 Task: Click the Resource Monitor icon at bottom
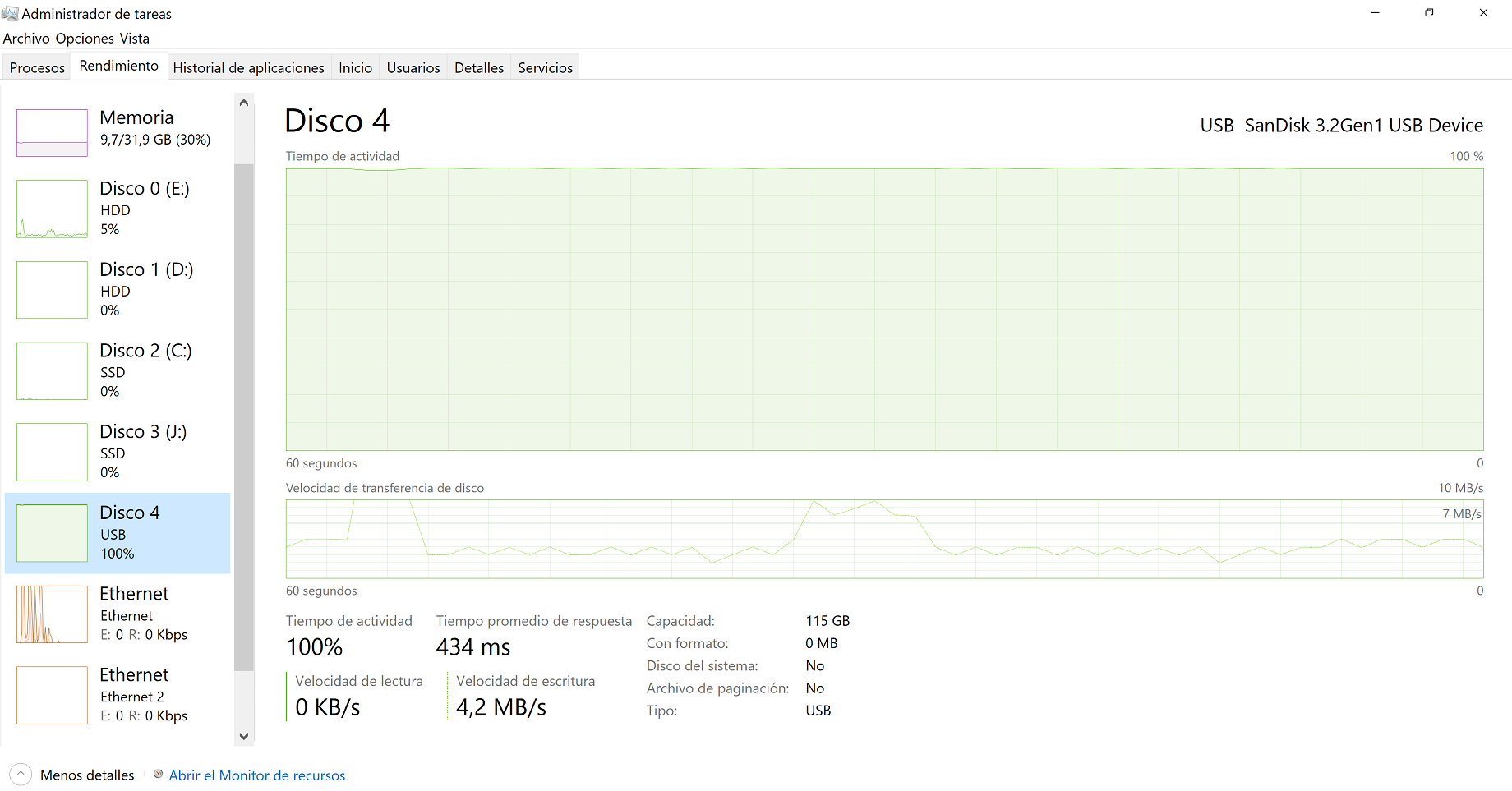click(x=159, y=774)
